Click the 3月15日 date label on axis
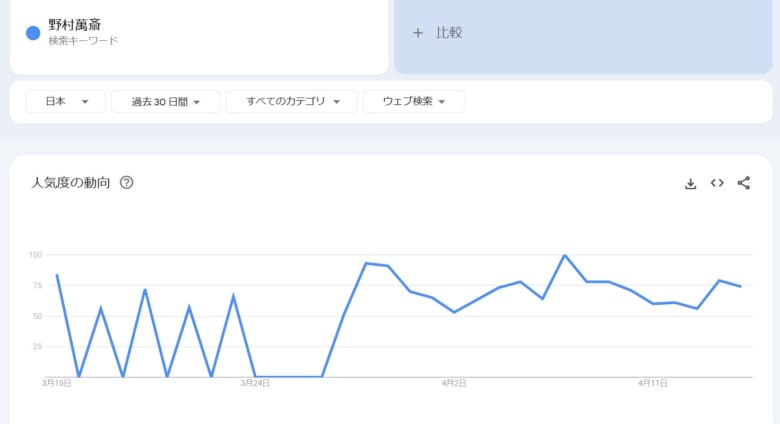This screenshot has width=780, height=424. pos(56,383)
